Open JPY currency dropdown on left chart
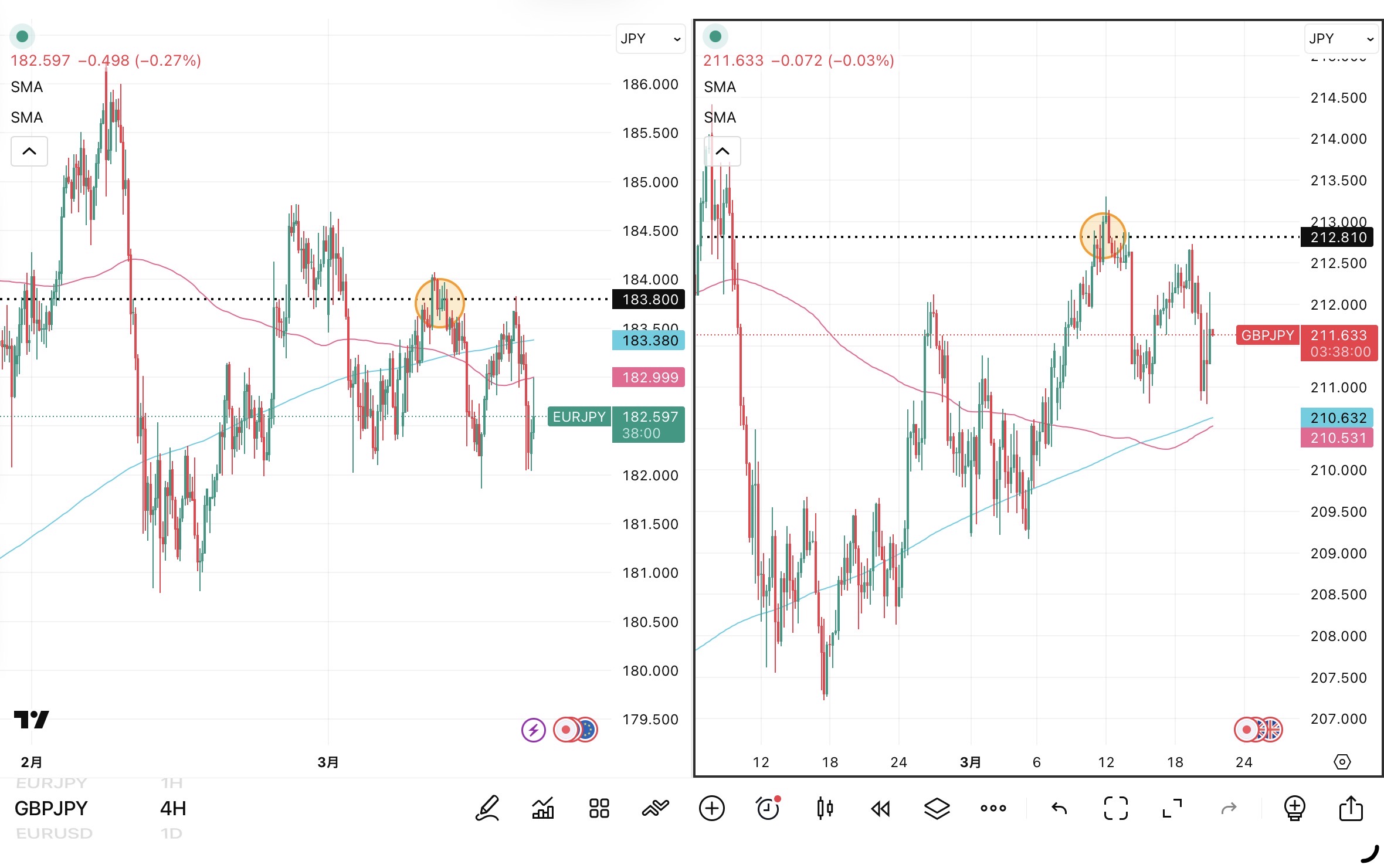This screenshot has height=868, width=1384. point(650,39)
